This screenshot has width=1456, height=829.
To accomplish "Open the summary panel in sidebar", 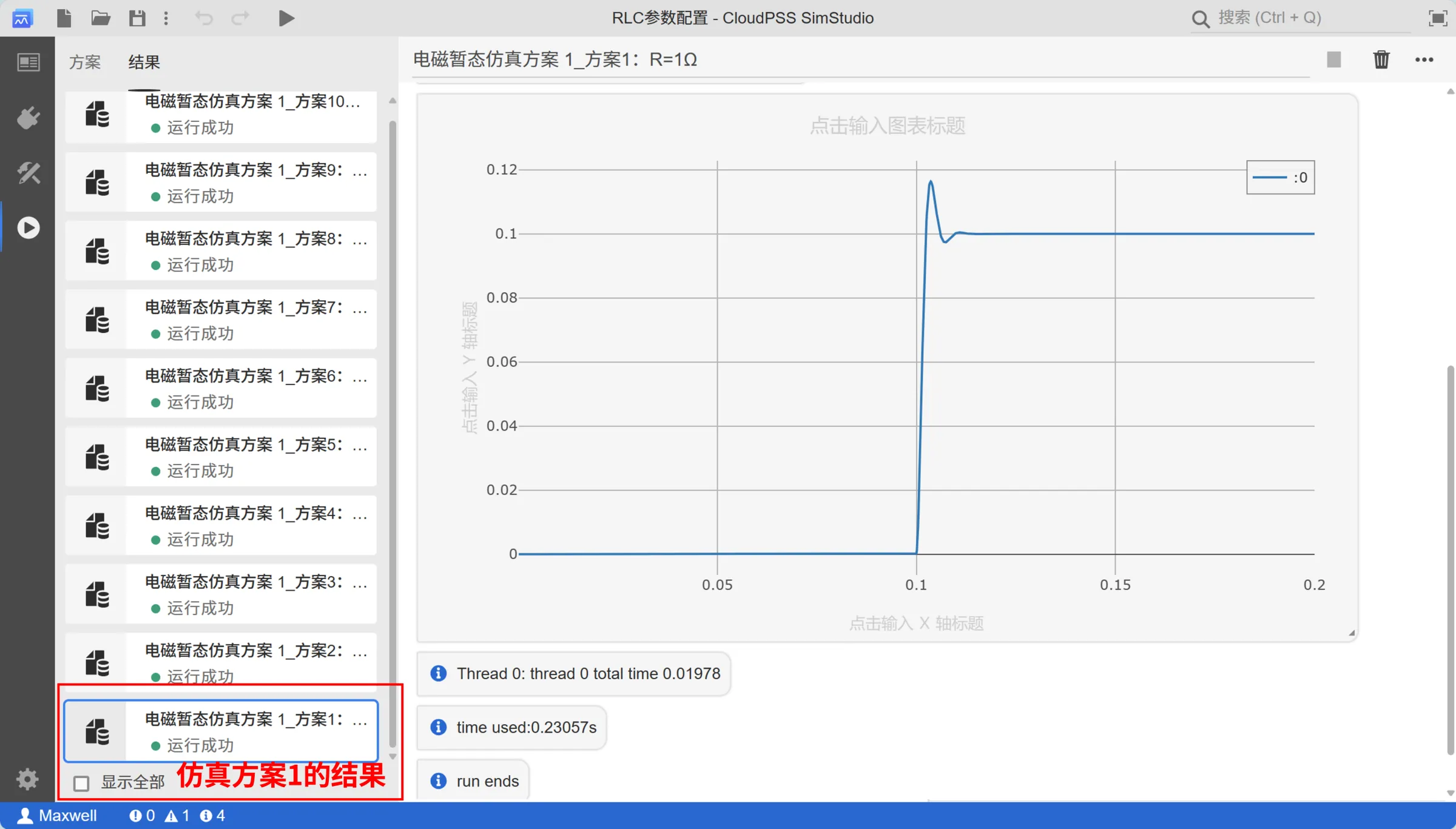I will 28,62.
